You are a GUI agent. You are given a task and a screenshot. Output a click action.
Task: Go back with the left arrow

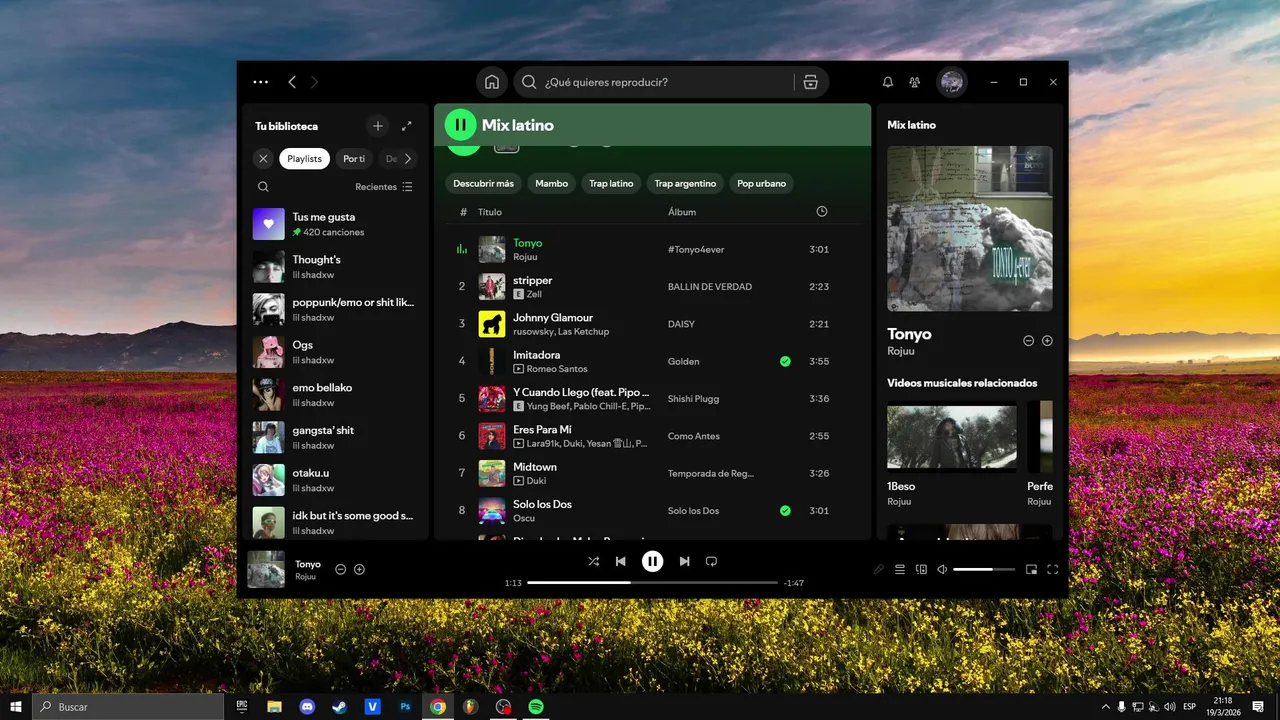coord(292,82)
